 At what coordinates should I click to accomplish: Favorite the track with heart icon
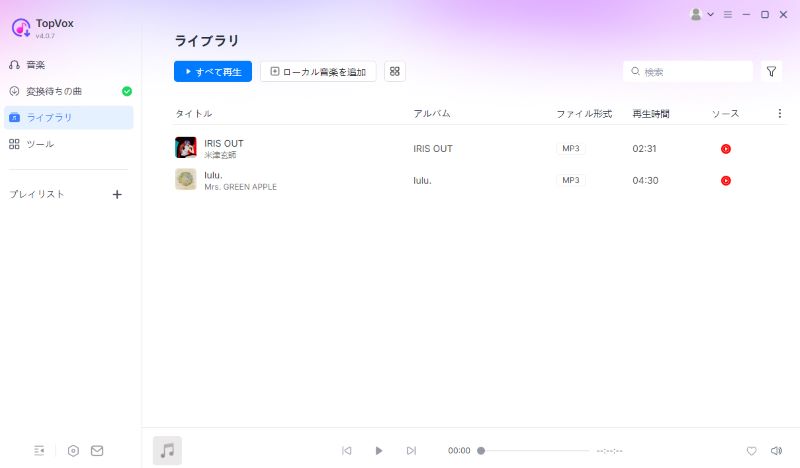(x=752, y=451)
